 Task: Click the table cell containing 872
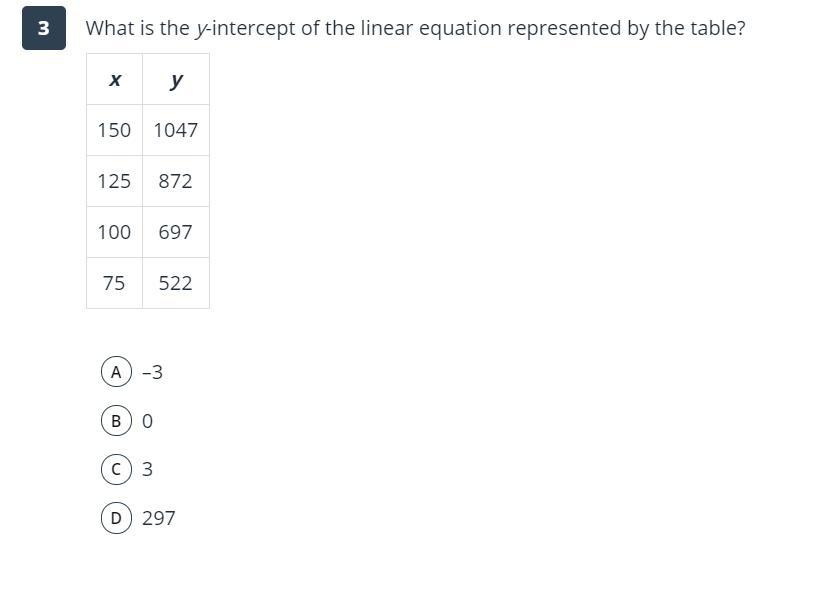tap(176, 181)
